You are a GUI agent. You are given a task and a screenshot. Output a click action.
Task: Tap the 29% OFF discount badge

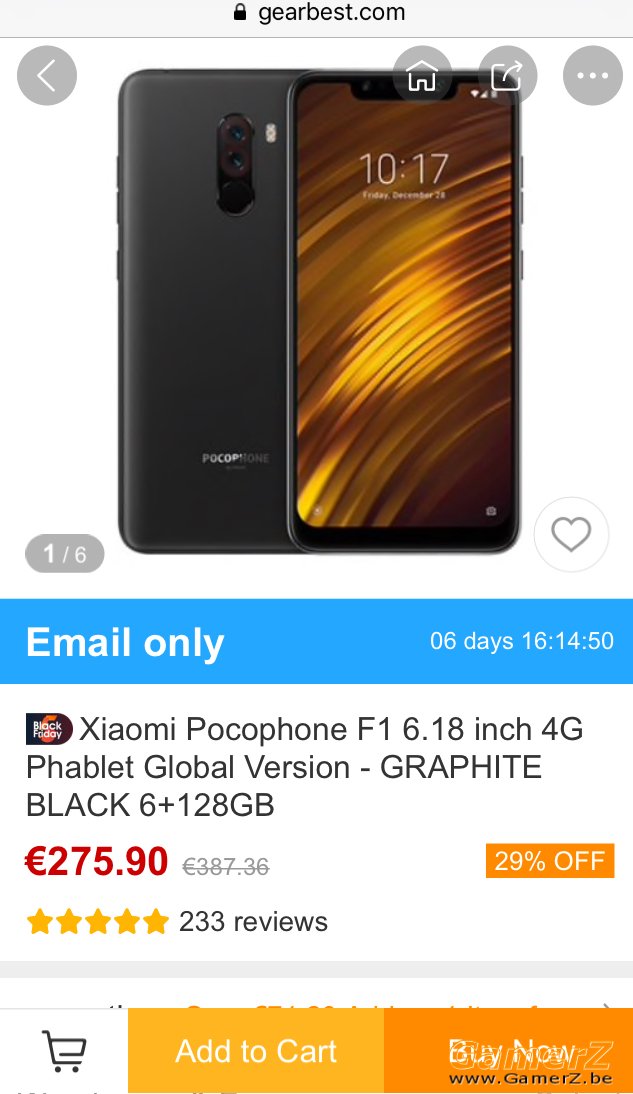coord(550,861)
